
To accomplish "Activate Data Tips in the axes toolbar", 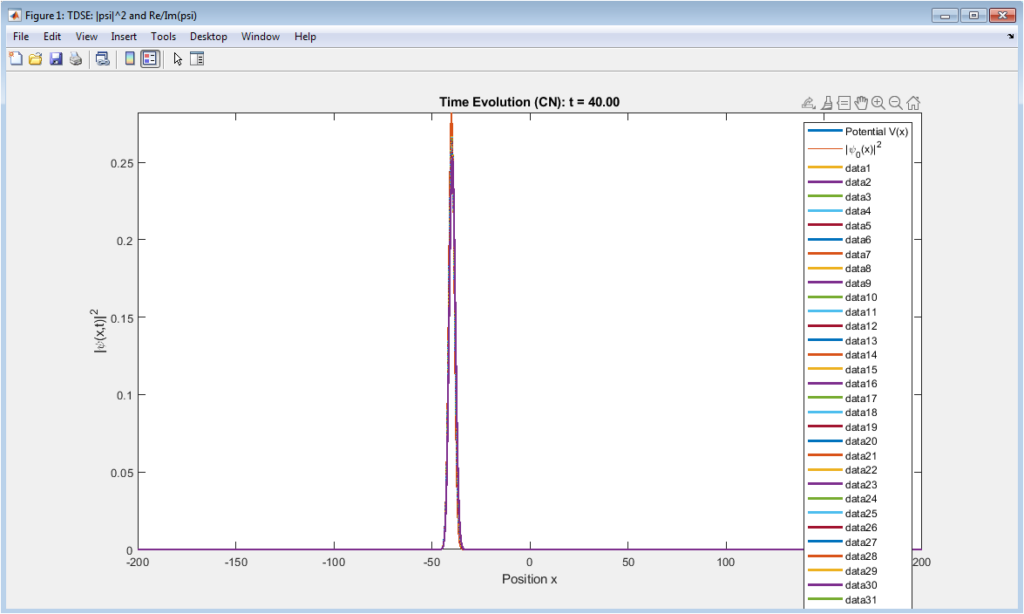I will point(844,101).
